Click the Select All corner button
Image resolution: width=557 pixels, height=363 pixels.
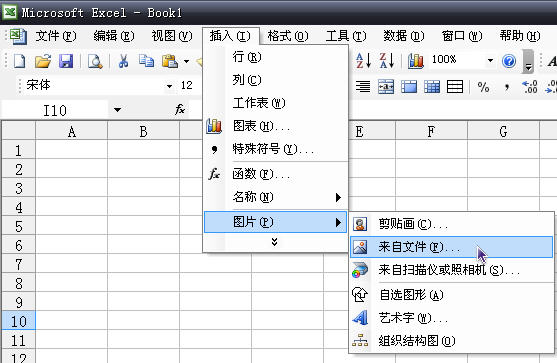coord(18,131)
